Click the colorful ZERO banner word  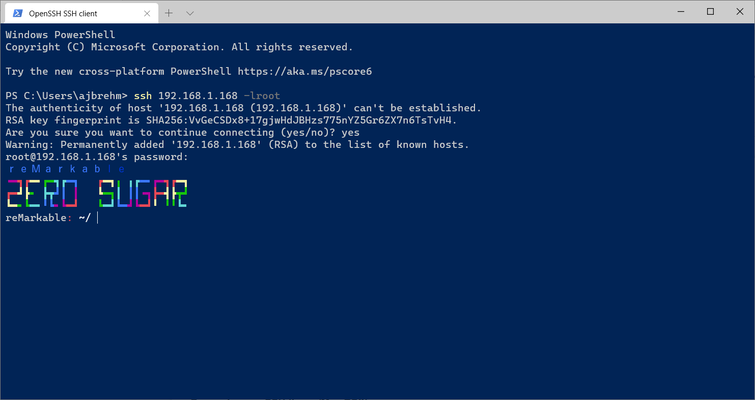click(x=42, y=194)
